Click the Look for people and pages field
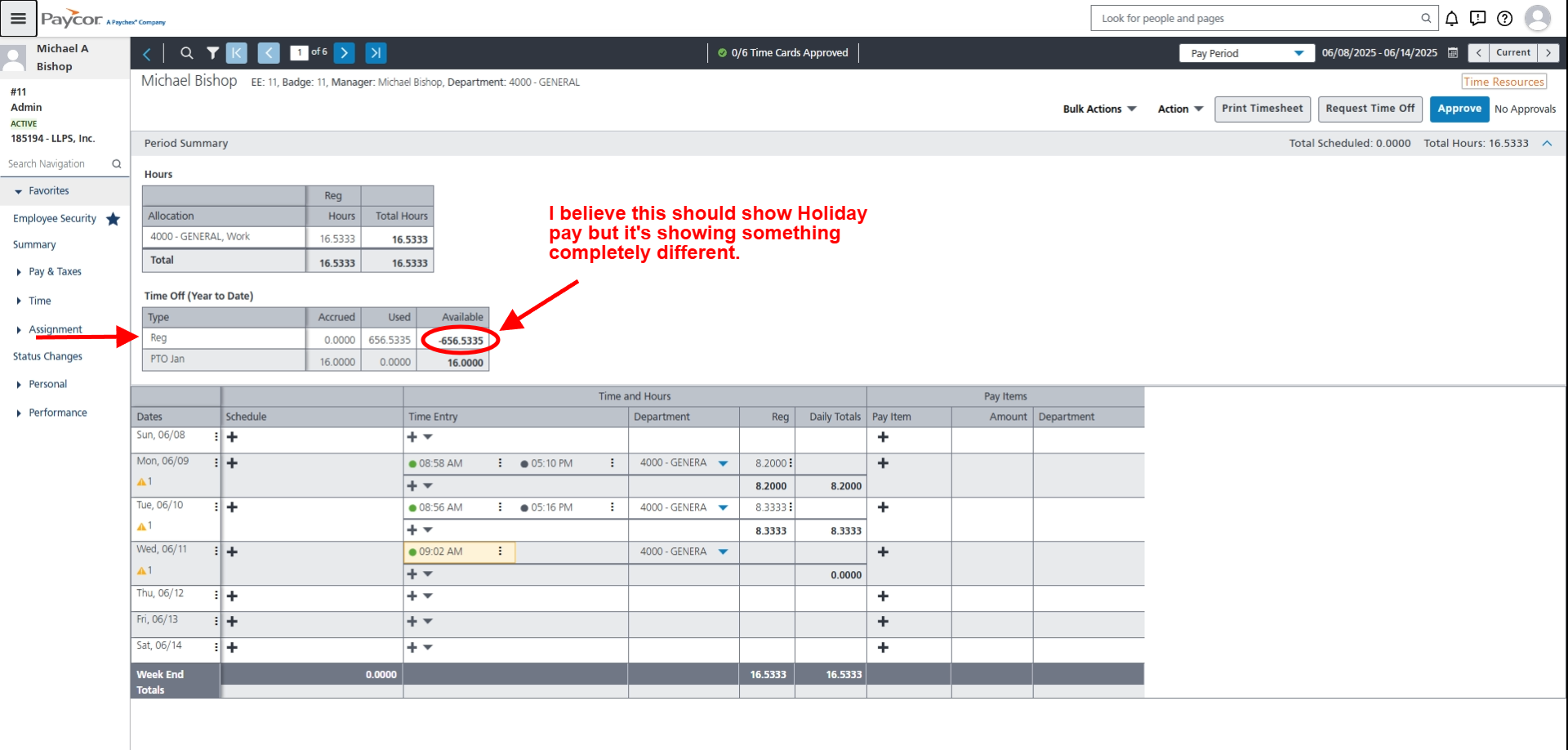This screenshot has height=750, width=1568. pyautogui.click(x=1258, y=18)
